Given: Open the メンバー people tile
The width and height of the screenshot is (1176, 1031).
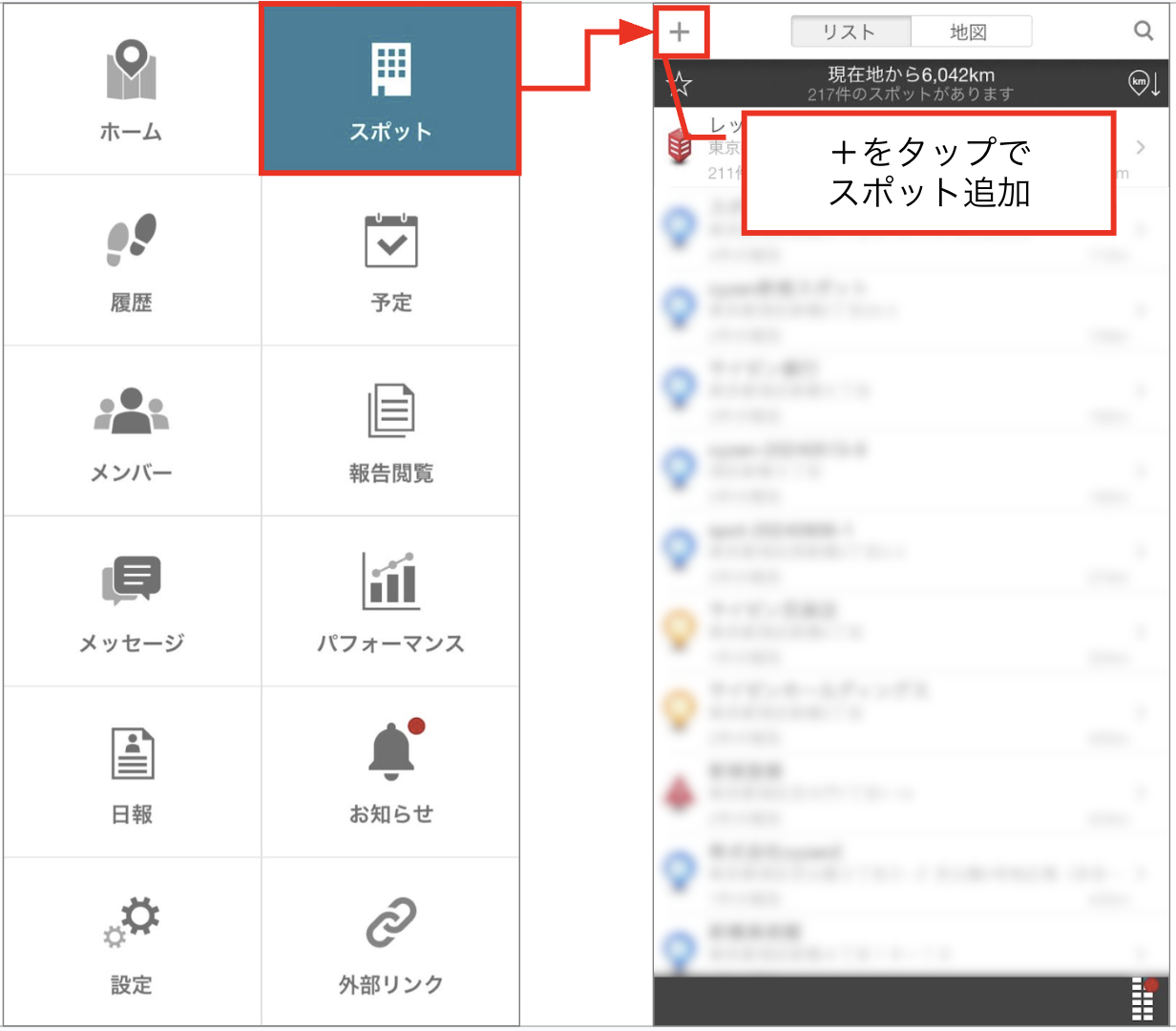Looking at the screenshot, I should (132, 431).
